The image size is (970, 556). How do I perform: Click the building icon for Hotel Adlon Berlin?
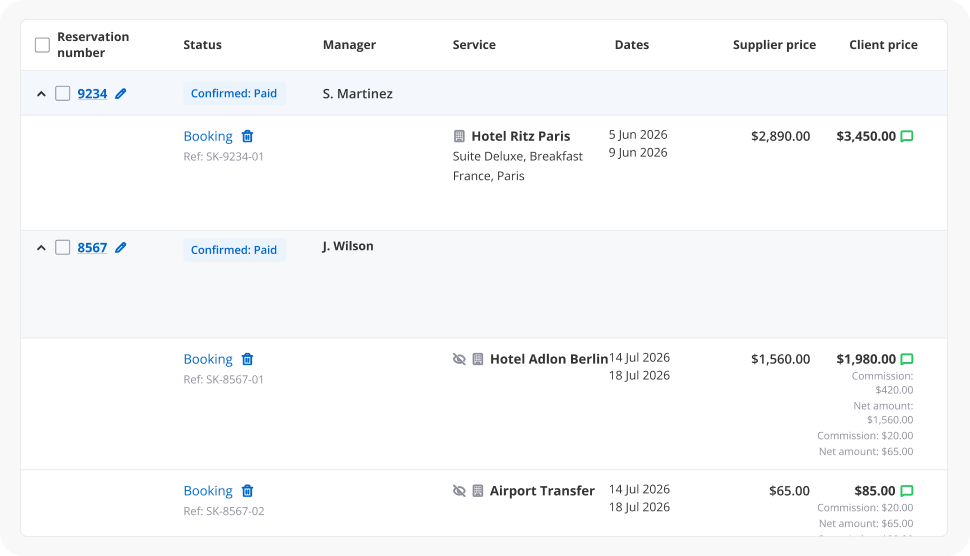point(478,359)
